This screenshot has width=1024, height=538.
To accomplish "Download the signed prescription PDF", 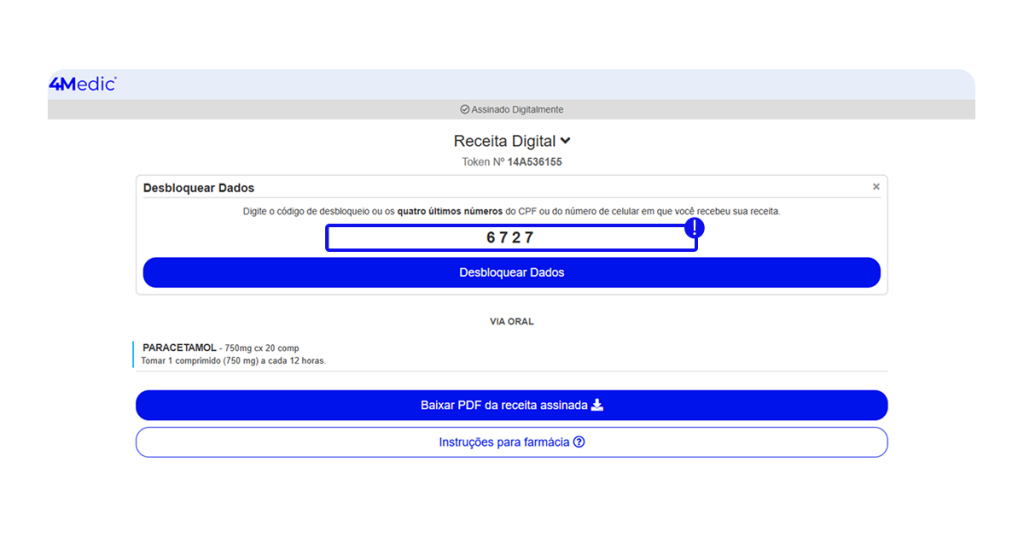I will point(511,405).
